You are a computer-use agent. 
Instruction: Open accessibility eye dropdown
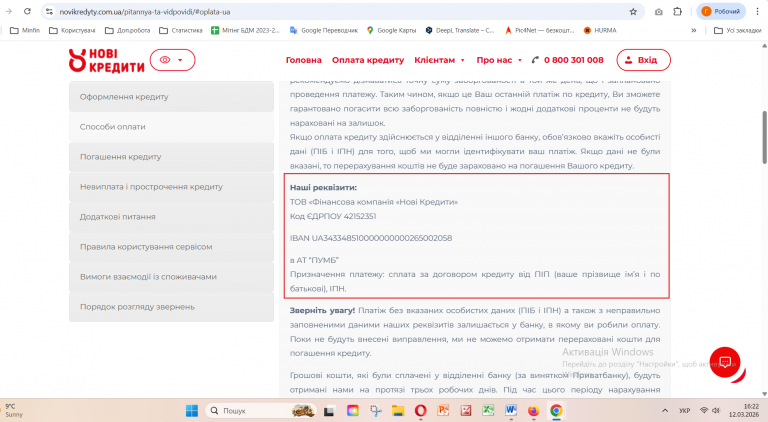click(x=172, y=60)
